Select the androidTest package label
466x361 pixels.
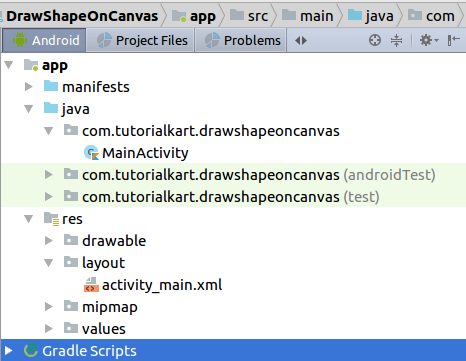pos(259,175)
